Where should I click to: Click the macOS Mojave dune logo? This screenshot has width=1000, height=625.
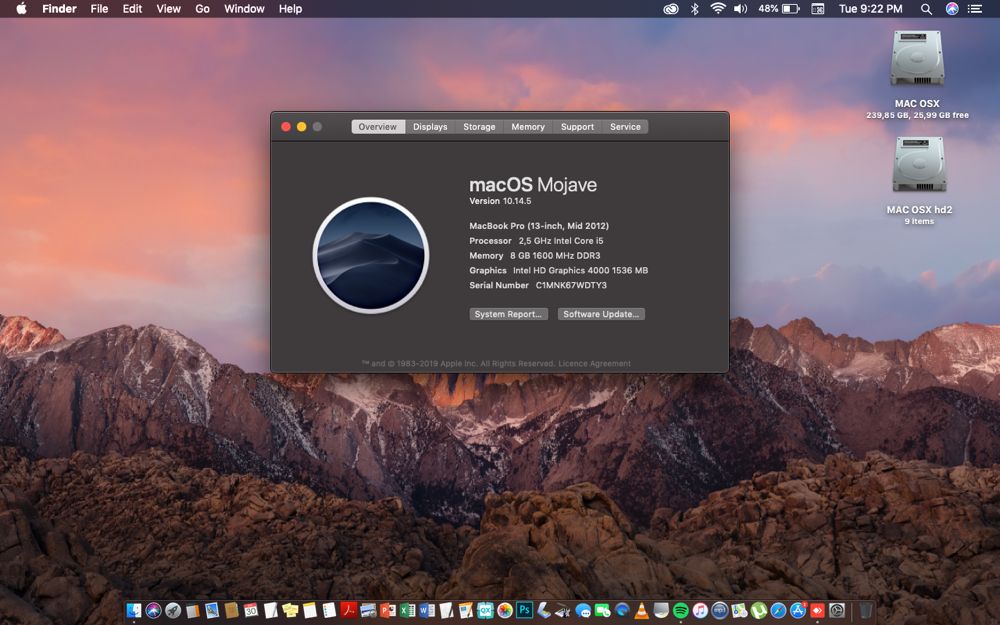pos(371,255)
